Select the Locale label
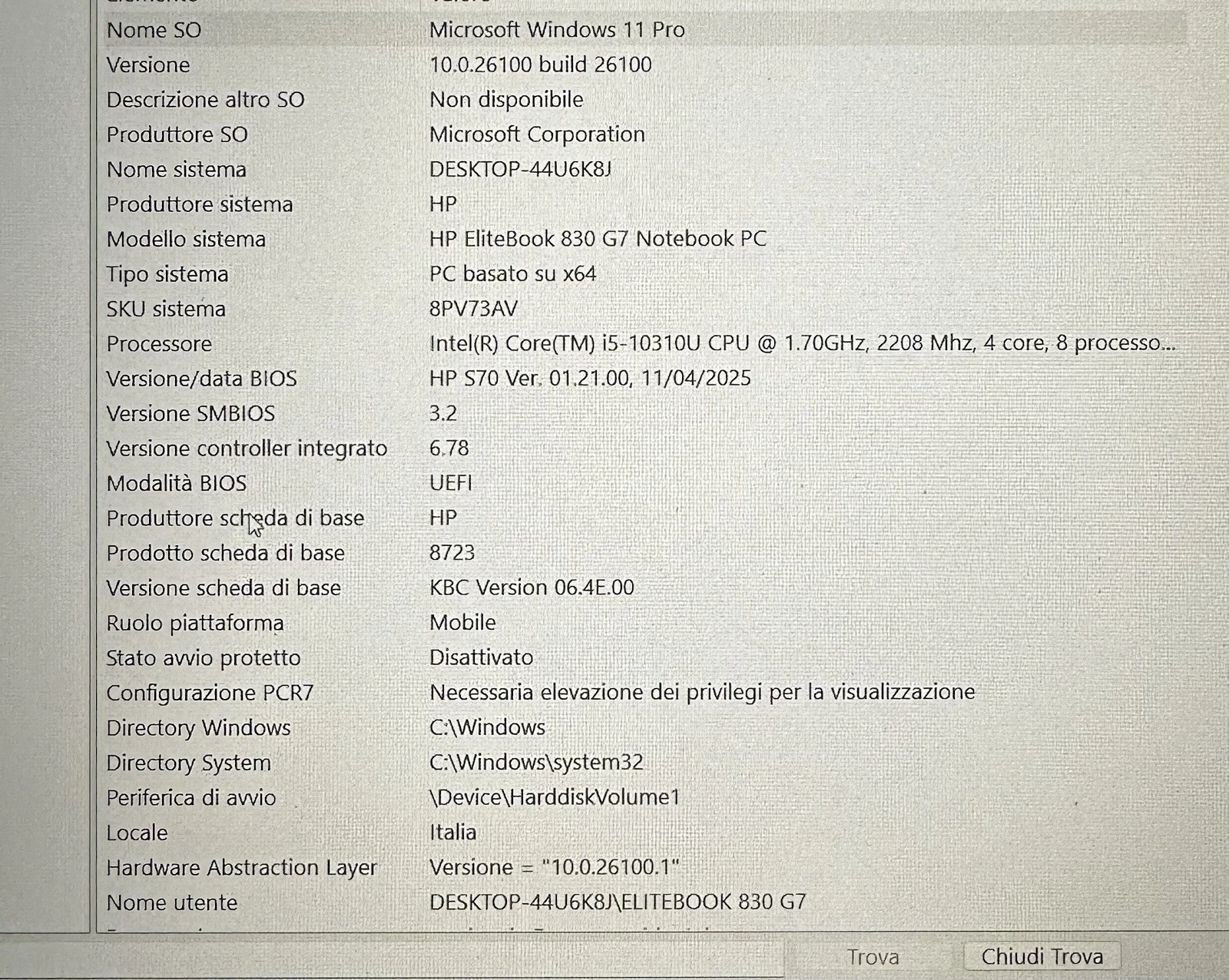Viewport: 1229px width, 980px height. point(137,833)
